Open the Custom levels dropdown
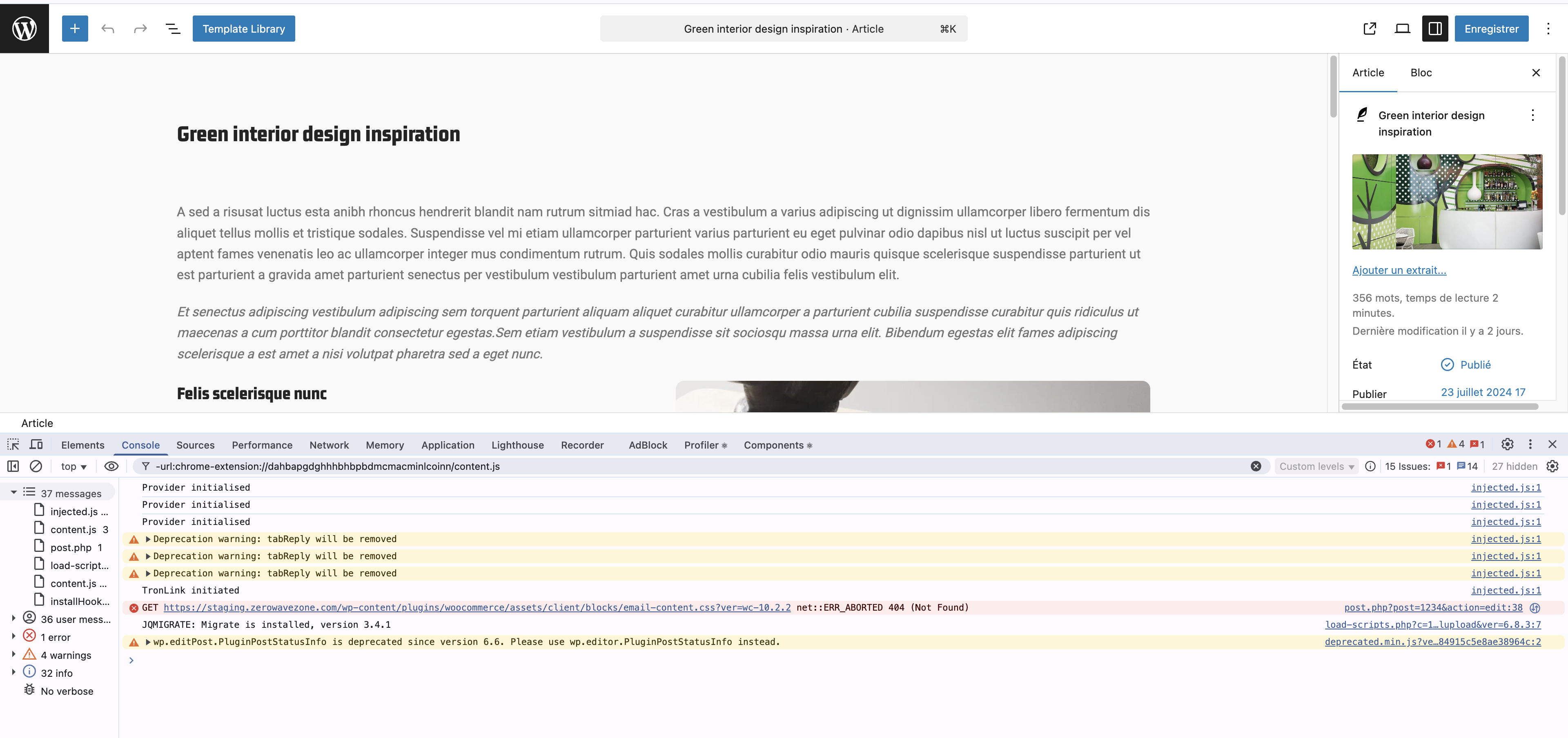The image size is (1568, 738). point(1316,466)
